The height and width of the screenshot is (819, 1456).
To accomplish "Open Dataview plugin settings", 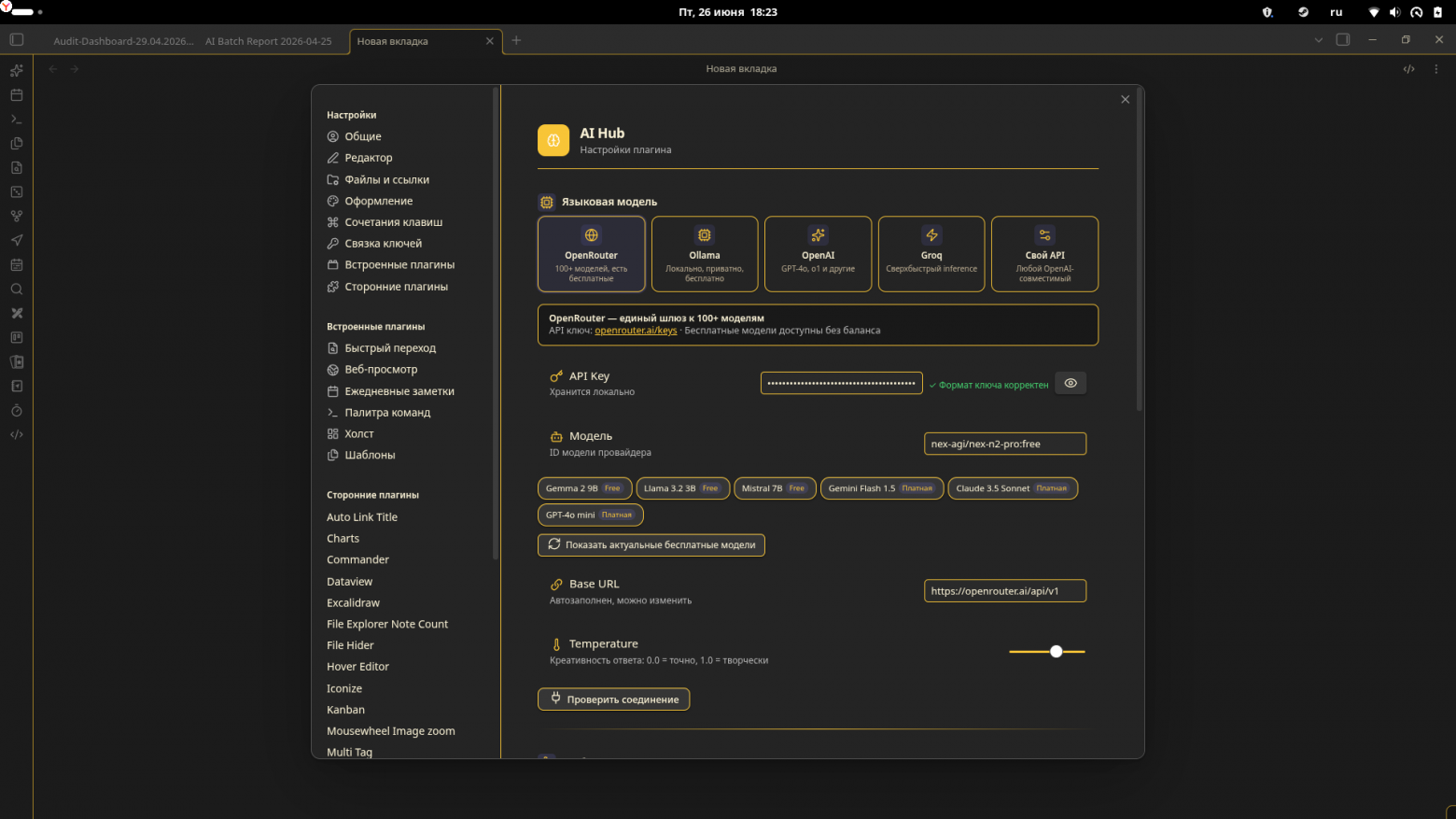I will coord(349,582).
